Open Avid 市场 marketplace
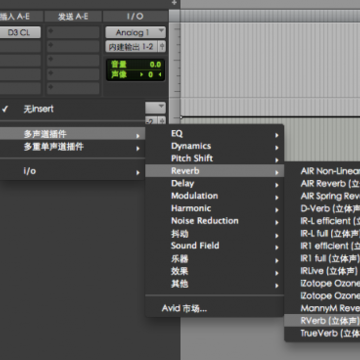This screenshot has height=360, width=360. tap(215, 309)
